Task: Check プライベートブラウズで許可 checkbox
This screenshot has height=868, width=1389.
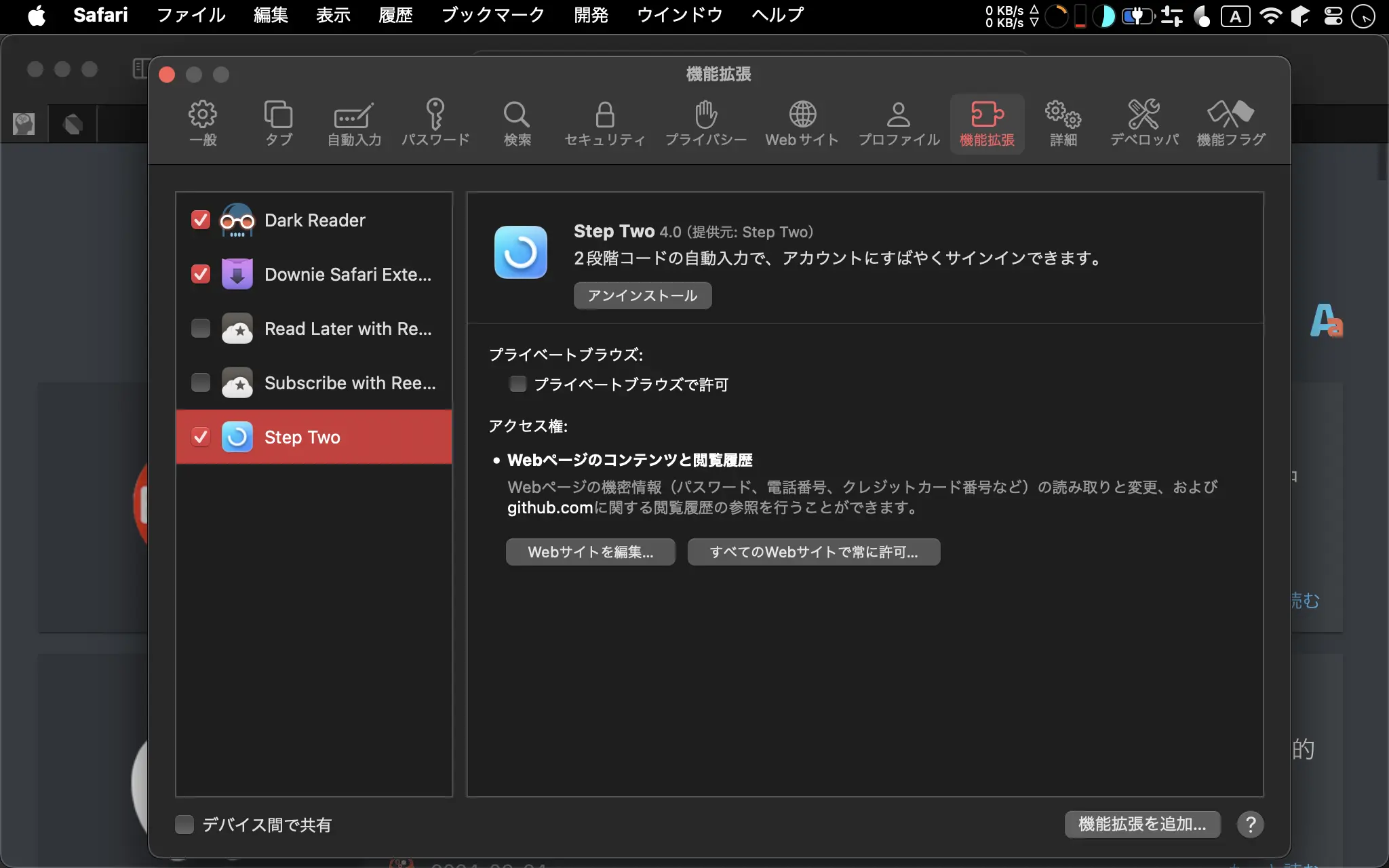Action: coord(518,384)
